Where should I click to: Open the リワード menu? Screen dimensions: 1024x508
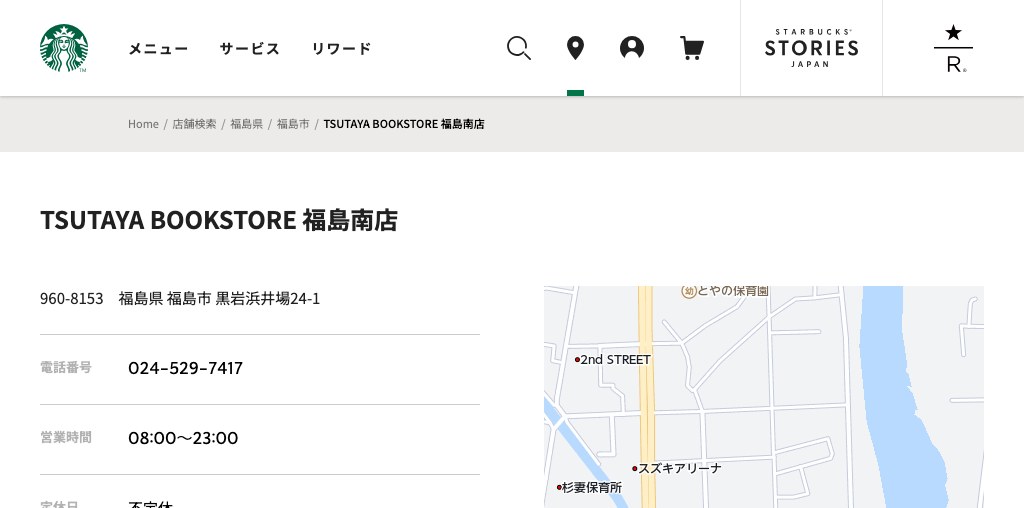pos(341,48)
